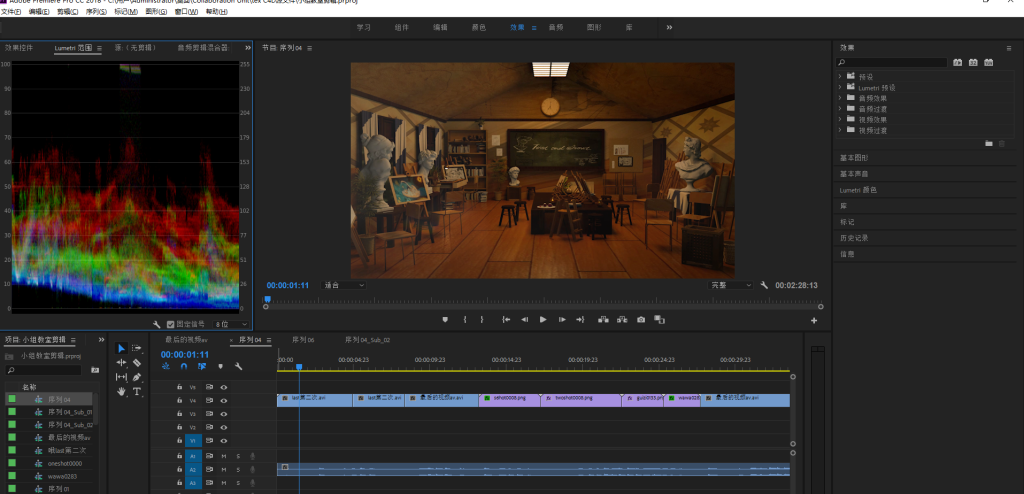Create new custom bin in Effects panel

pyautogui.click(x=989, y=143)
